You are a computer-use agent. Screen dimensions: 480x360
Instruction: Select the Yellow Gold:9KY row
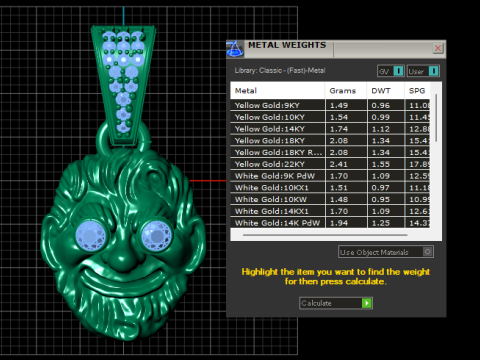click(330, 105)
